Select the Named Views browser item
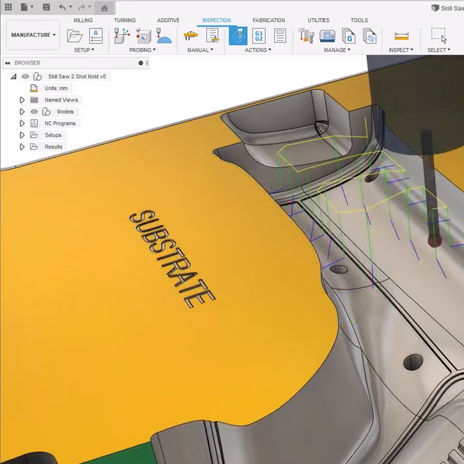 61,100
